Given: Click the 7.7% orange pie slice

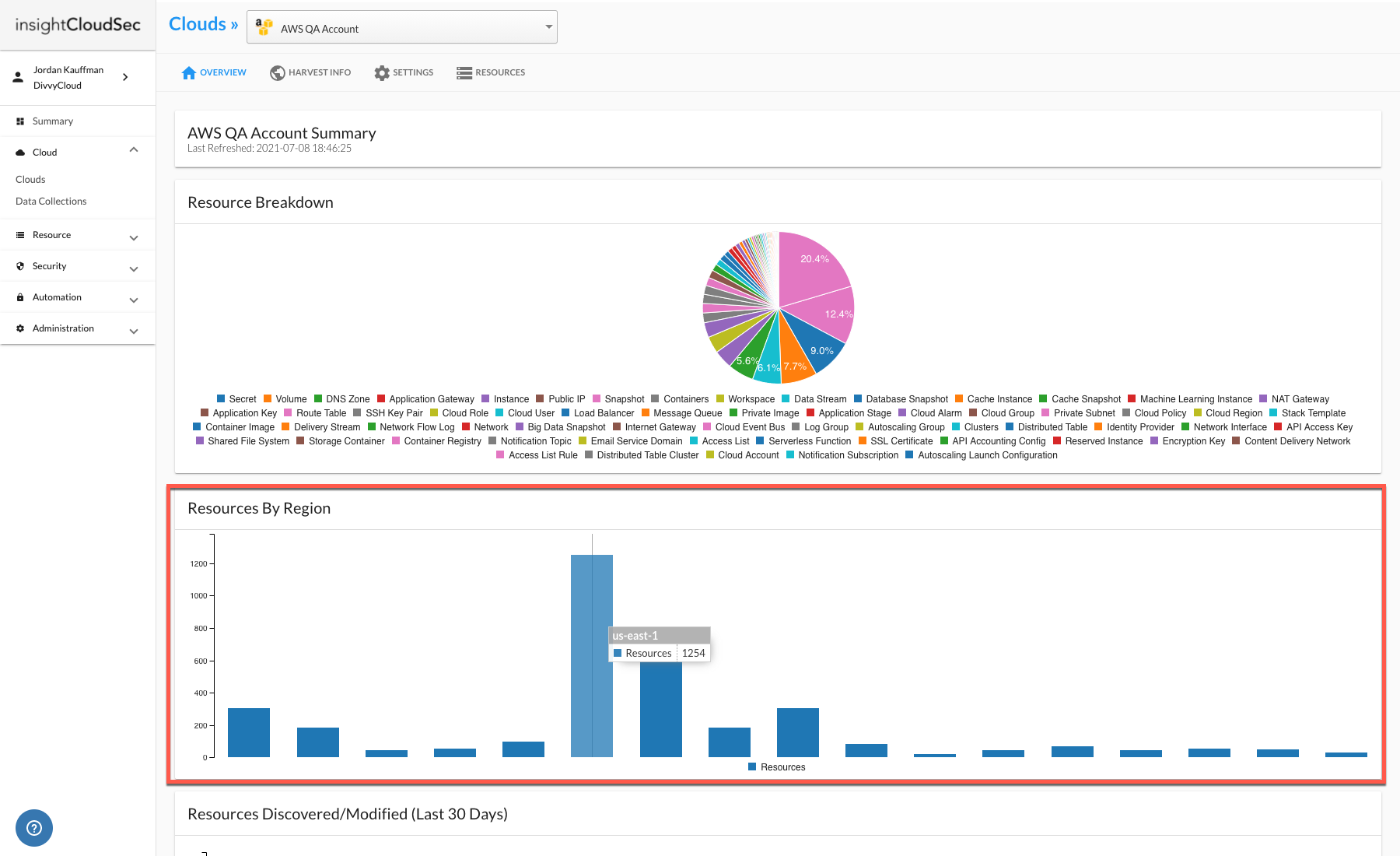Looking at the screenshot, I should [x=793, y=357].
